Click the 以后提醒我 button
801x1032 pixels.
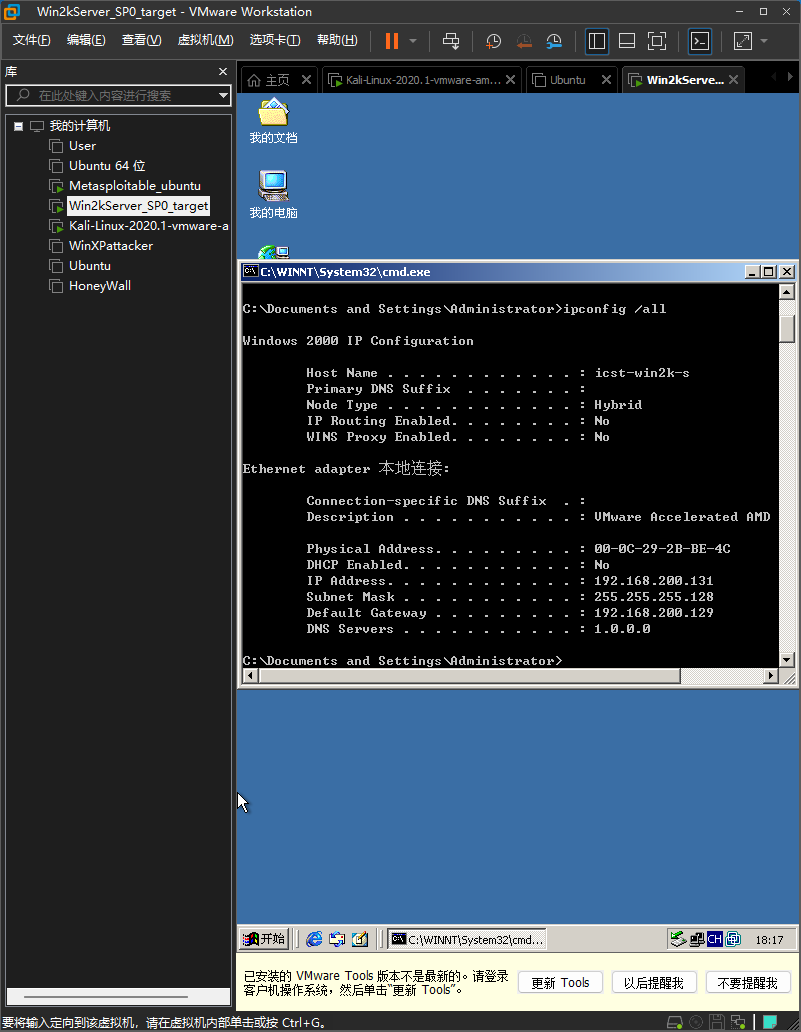point(654,983)
